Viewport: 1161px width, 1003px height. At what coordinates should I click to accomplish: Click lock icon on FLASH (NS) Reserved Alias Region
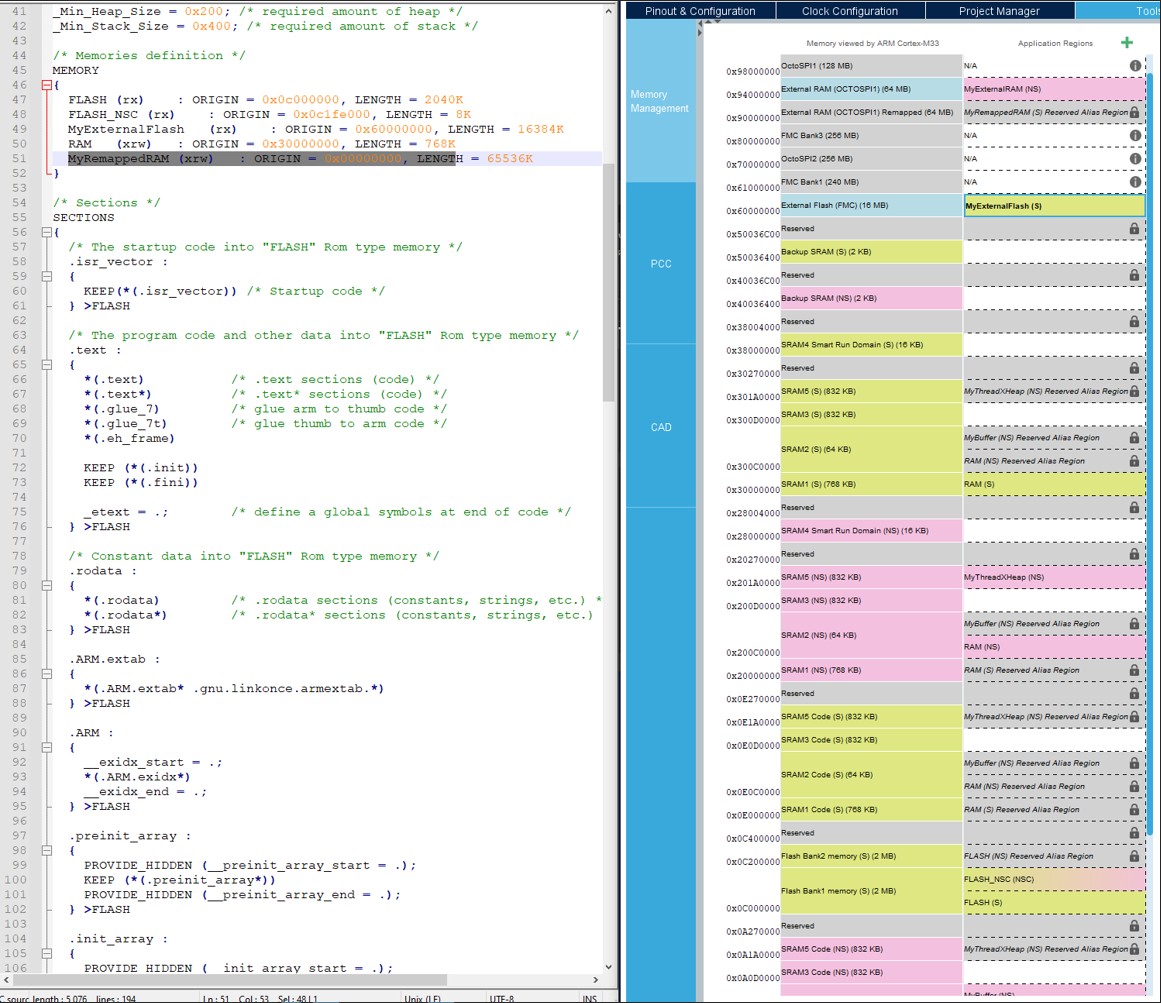1134,856
